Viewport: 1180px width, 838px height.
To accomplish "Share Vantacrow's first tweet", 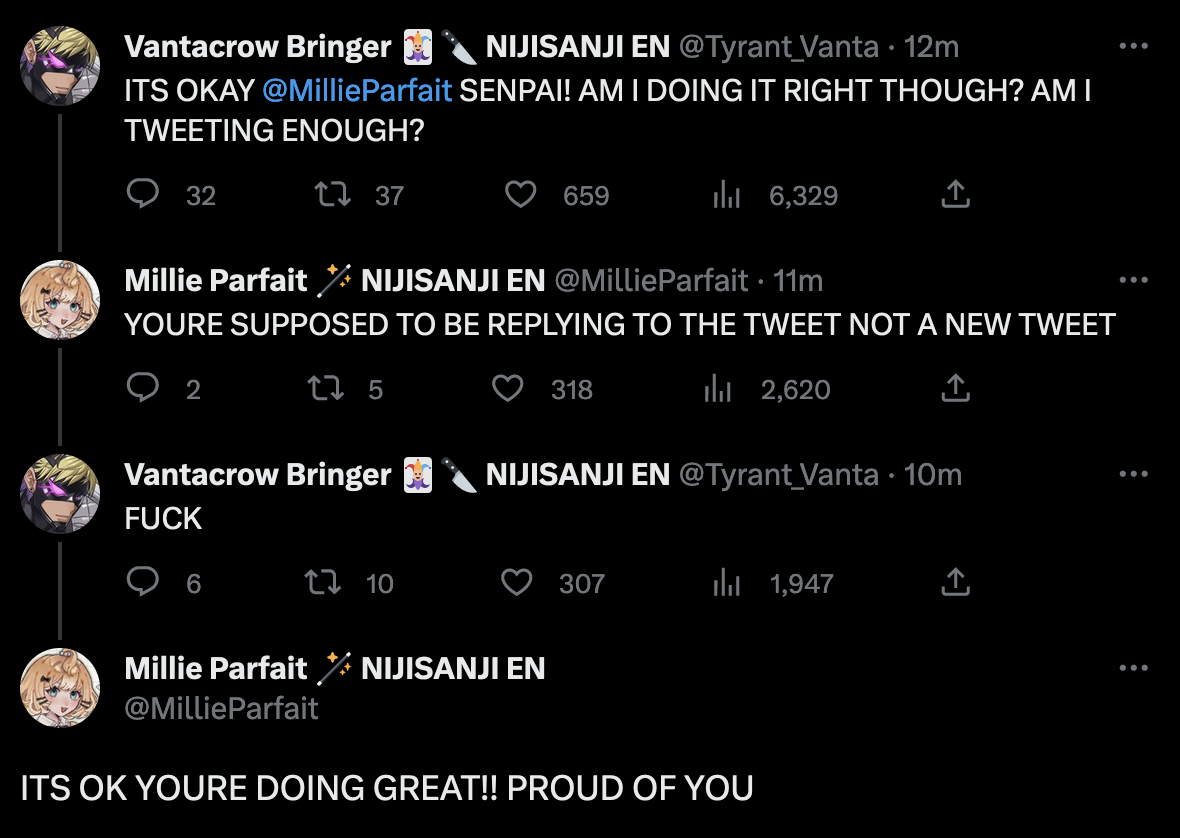I will point(955,194).
